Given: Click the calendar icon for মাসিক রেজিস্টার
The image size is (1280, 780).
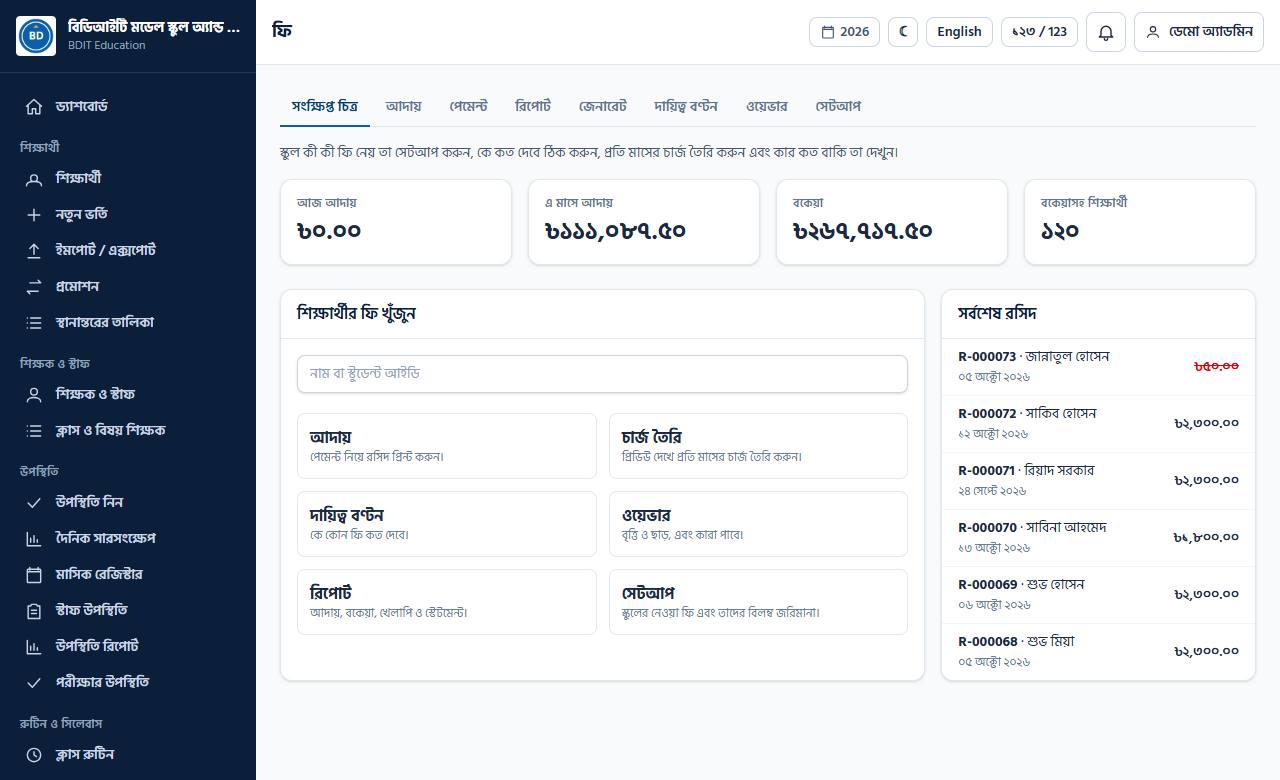Looking at the screenshot, I should [x=34, y=575].
